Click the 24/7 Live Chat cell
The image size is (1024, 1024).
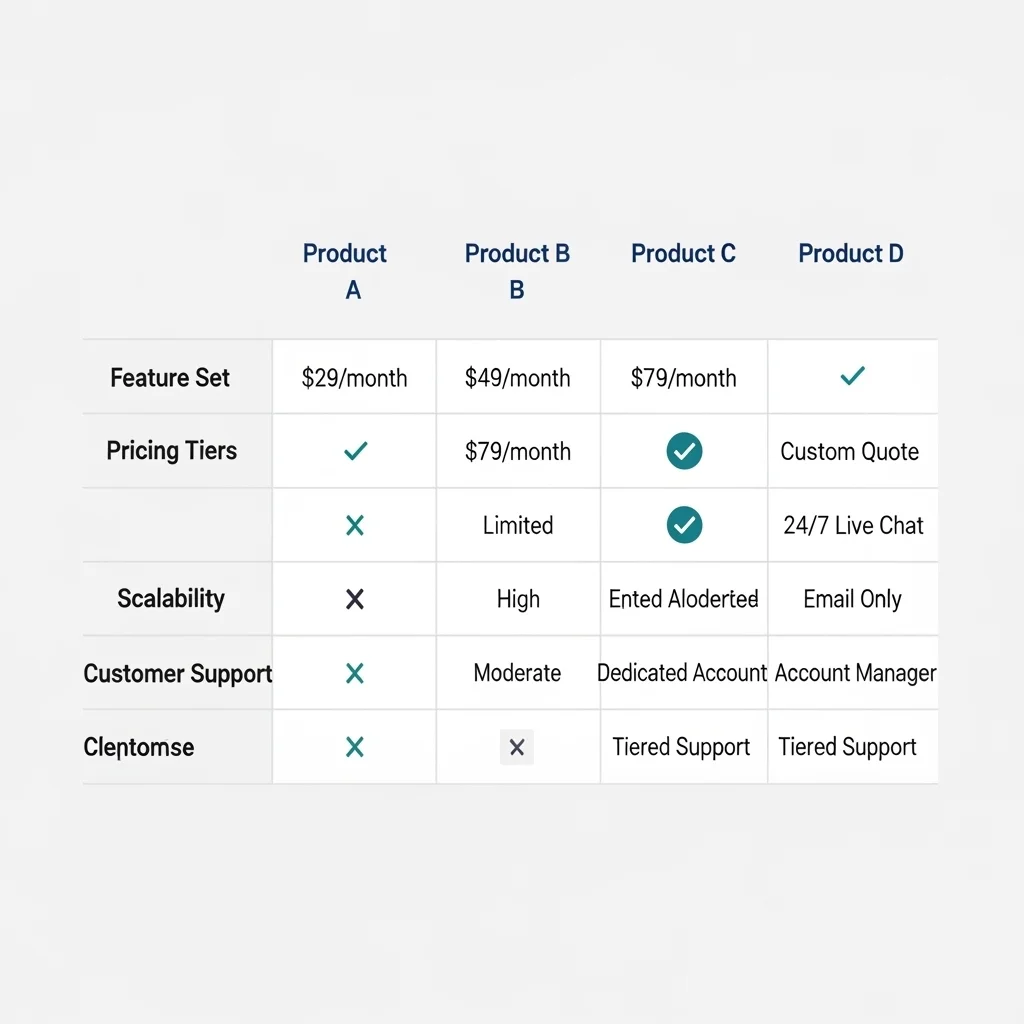[853, 525]
